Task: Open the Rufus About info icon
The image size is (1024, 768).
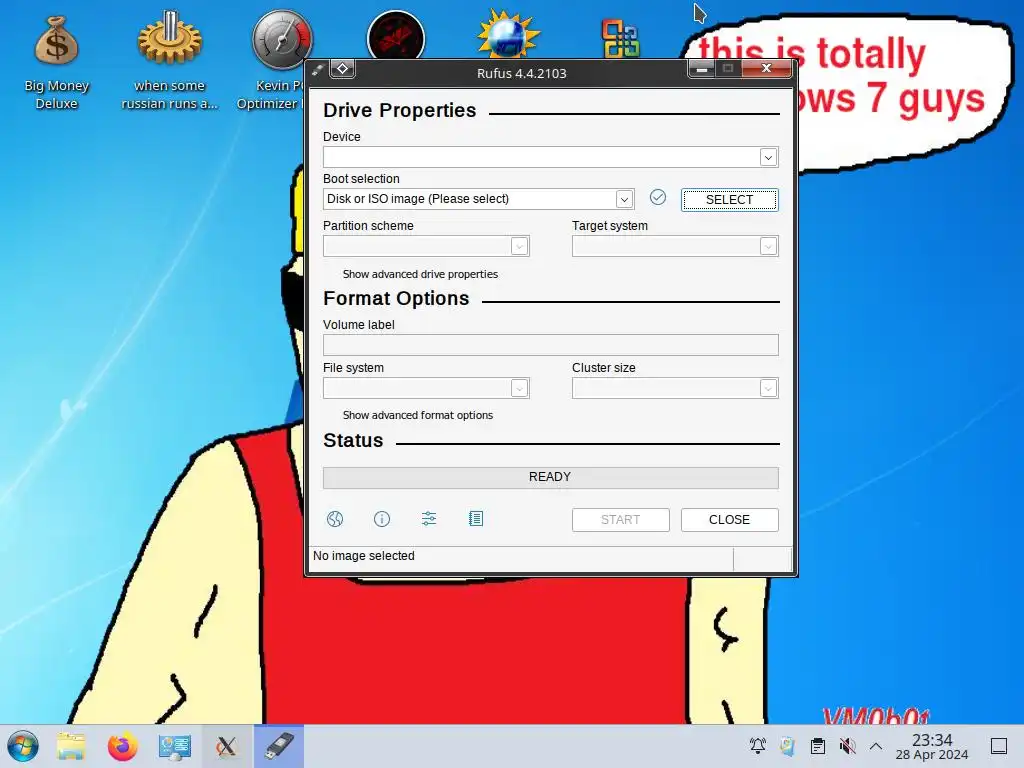Action: 382,519
